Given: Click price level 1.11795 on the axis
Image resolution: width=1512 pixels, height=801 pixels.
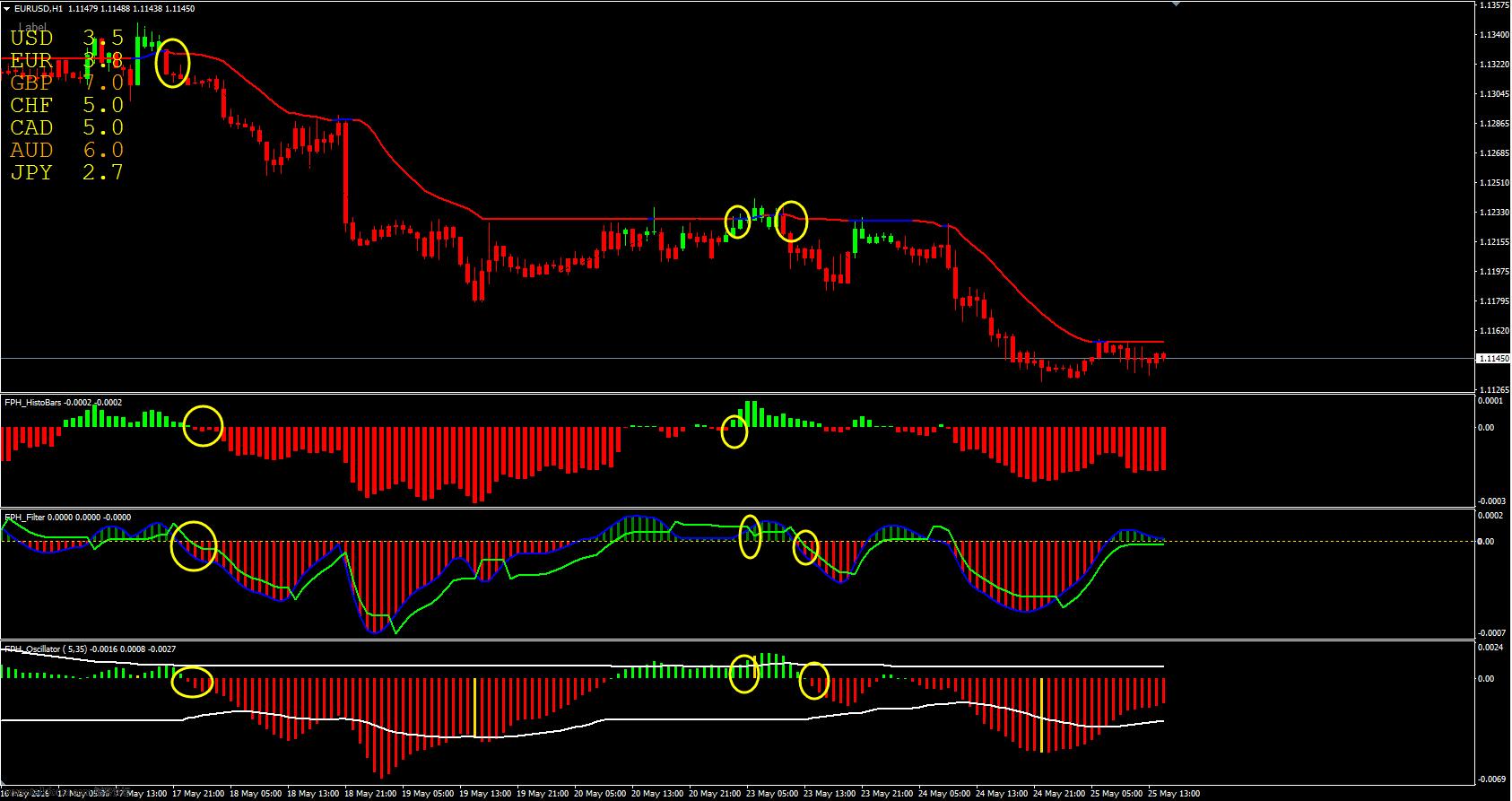Looking at the screenshot, I should point(1493,300).
